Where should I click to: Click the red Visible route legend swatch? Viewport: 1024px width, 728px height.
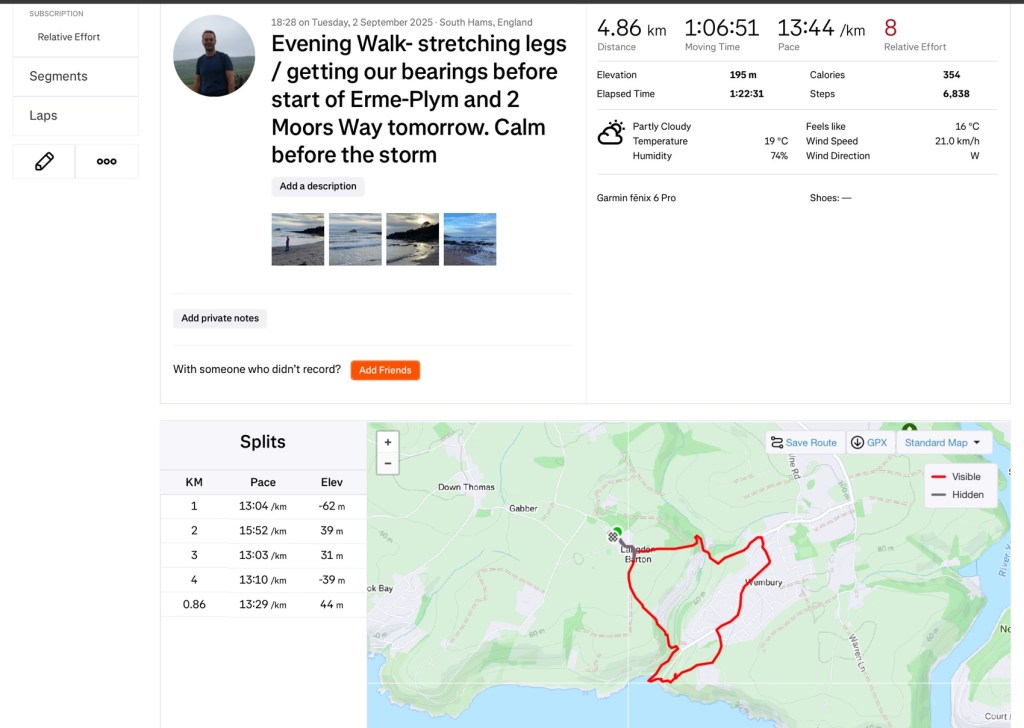[939, 477]
